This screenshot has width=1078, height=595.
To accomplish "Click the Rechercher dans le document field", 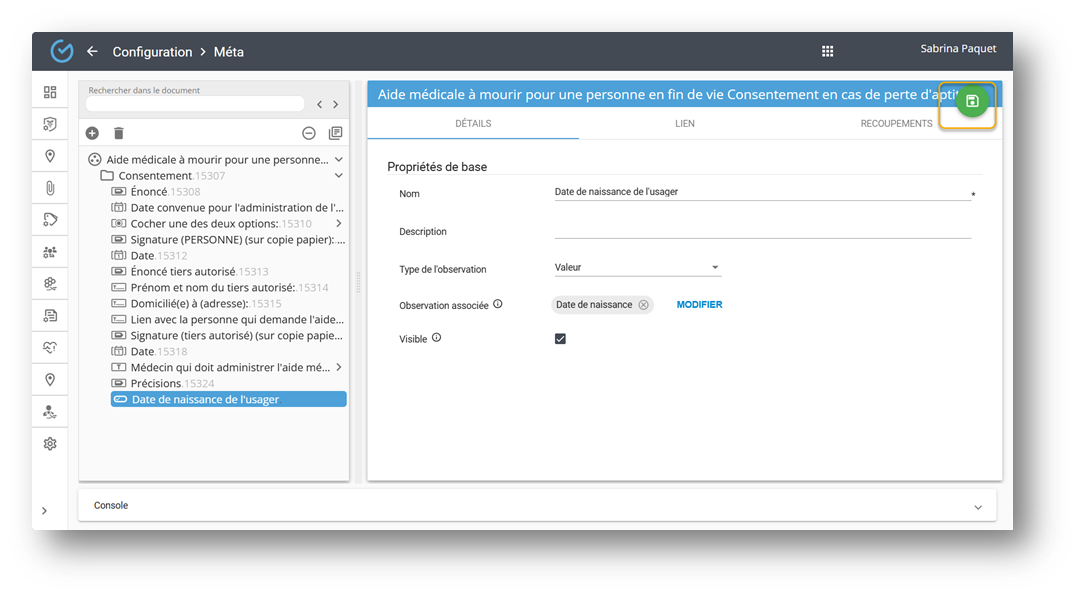I will [x=195, y=104].
